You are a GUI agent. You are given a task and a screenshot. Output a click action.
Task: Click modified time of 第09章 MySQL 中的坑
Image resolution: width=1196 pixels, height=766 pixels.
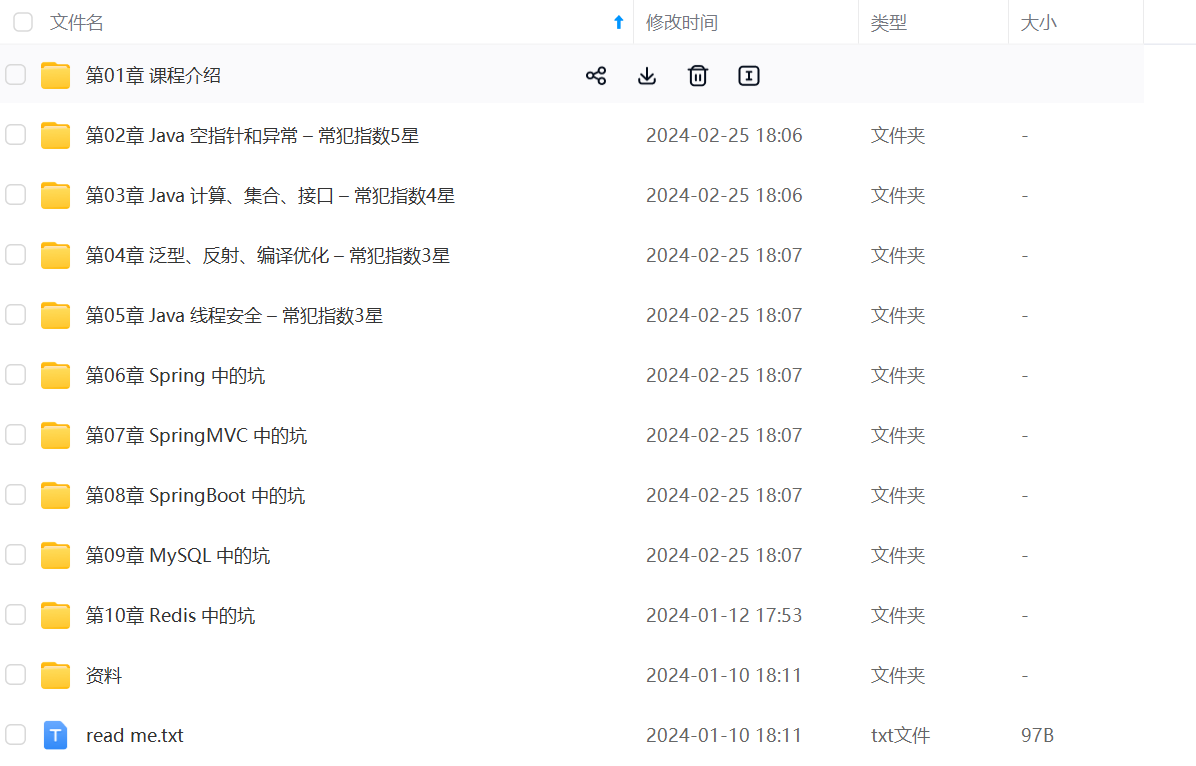[724, 555]
